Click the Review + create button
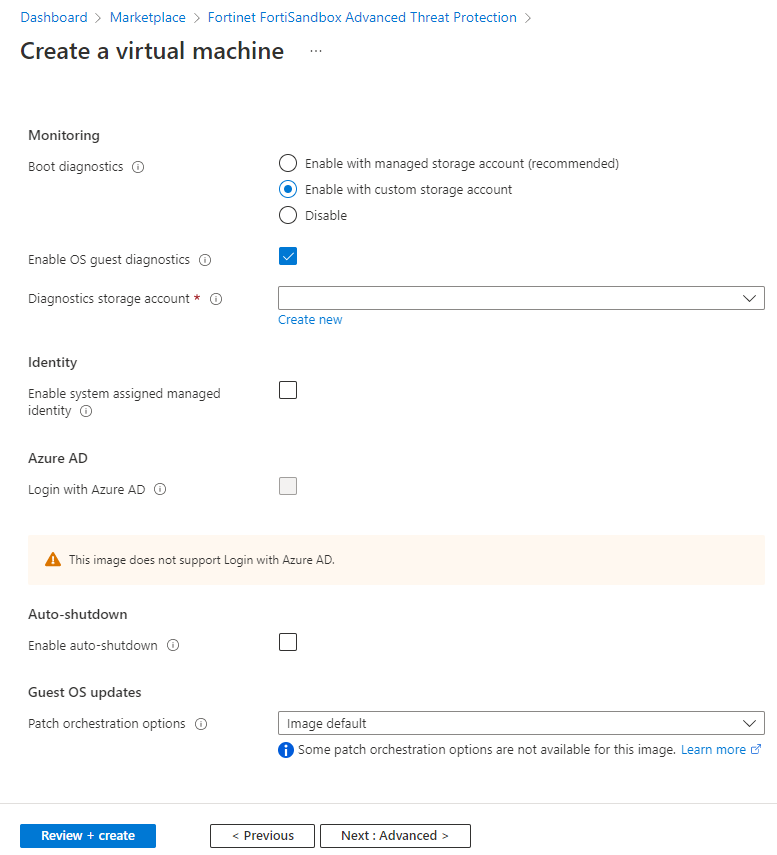This screenshot has width=777, height=855. click(x=88, y=836)
